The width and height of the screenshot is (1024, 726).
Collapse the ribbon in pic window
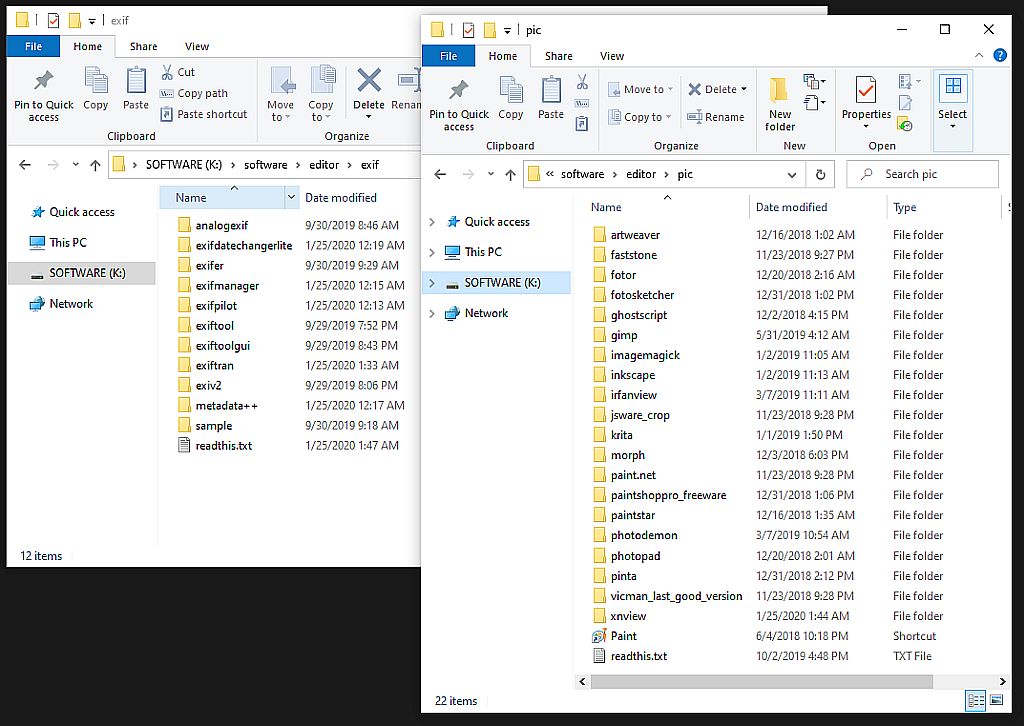click(979, 55)
